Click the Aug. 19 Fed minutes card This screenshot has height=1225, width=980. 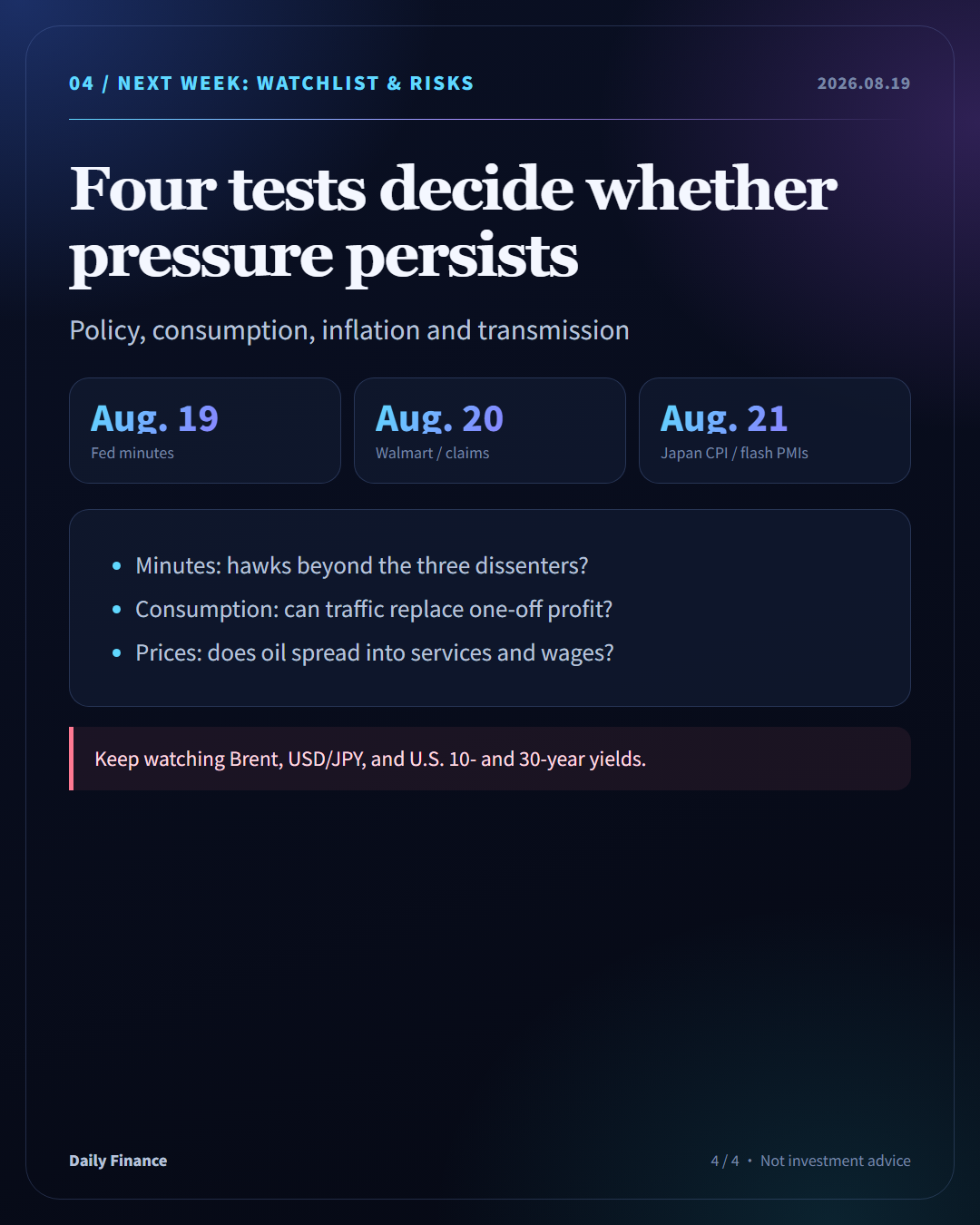[x=205, y=430]
